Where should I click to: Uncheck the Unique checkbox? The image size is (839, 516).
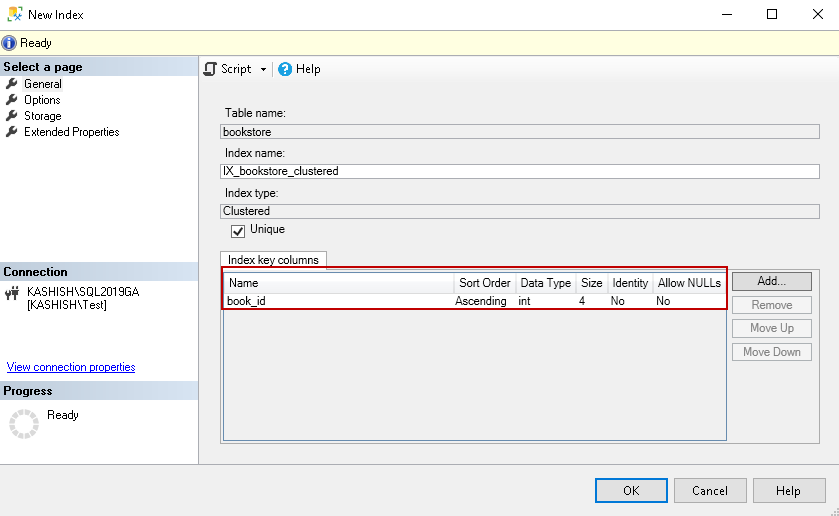point(238,230)
